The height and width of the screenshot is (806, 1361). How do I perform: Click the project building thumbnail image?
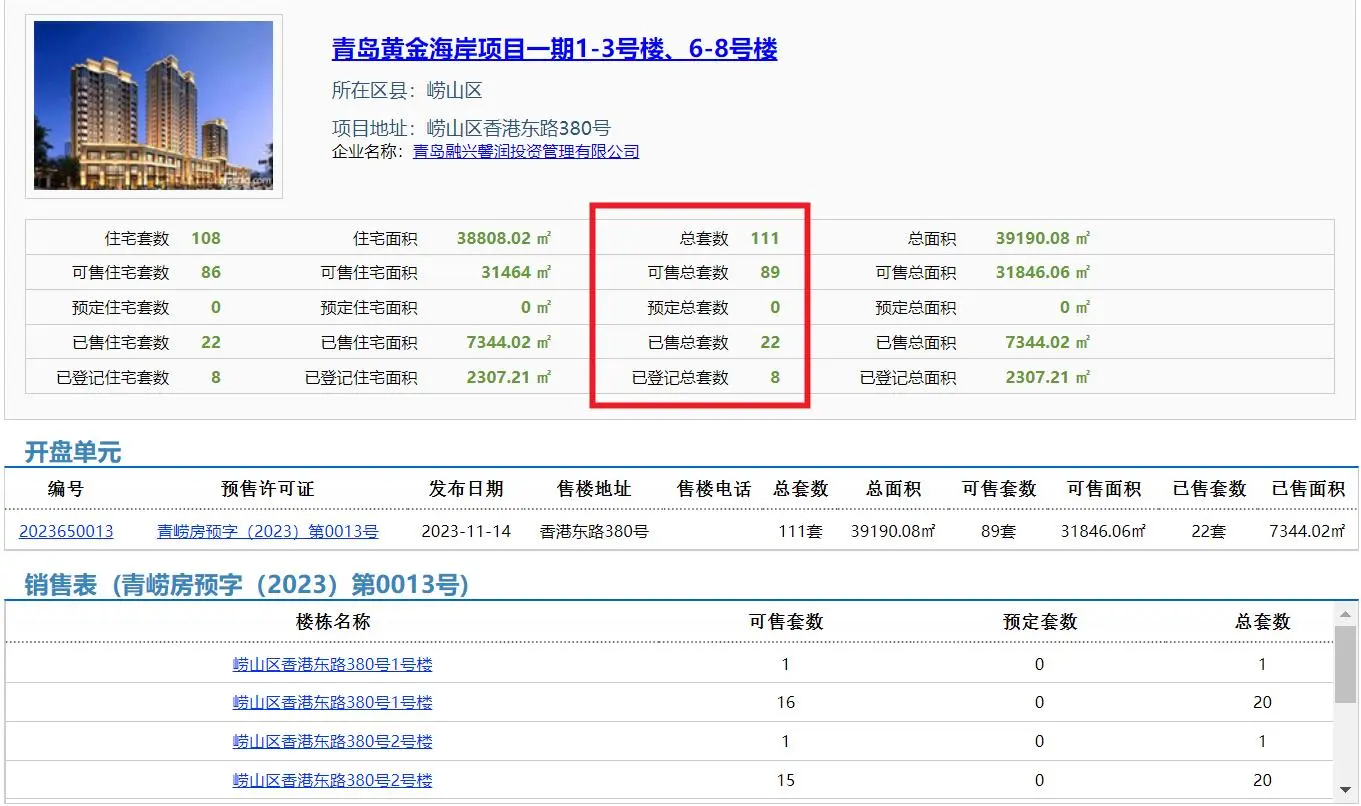154,106
